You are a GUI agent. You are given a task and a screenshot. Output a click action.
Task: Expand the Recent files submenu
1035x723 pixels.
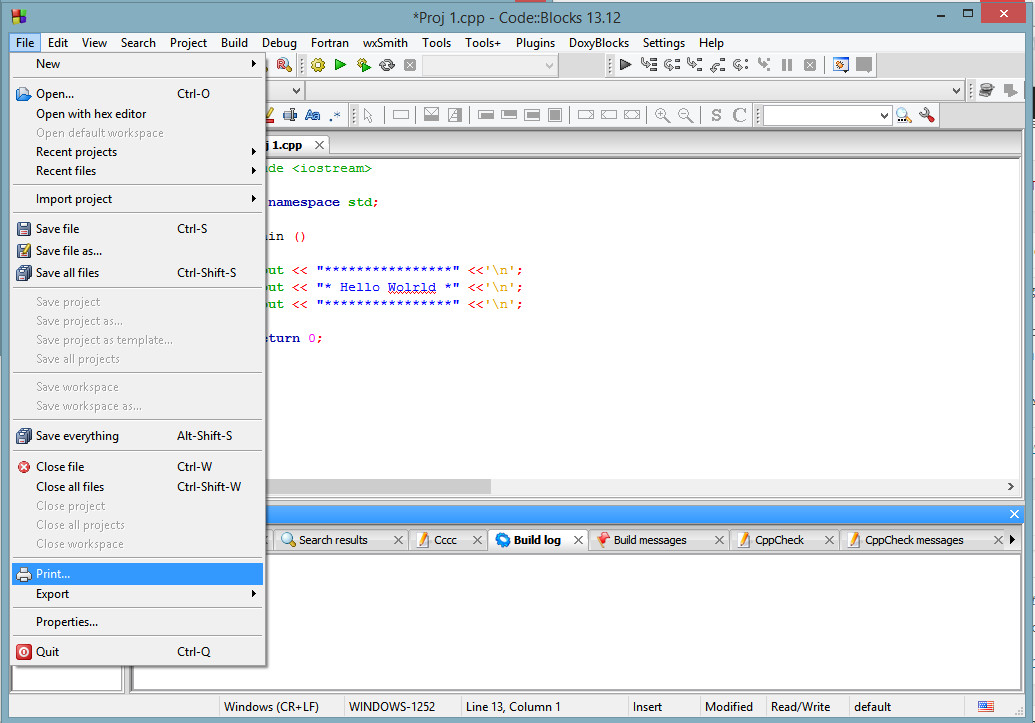[x=137, y=171]
